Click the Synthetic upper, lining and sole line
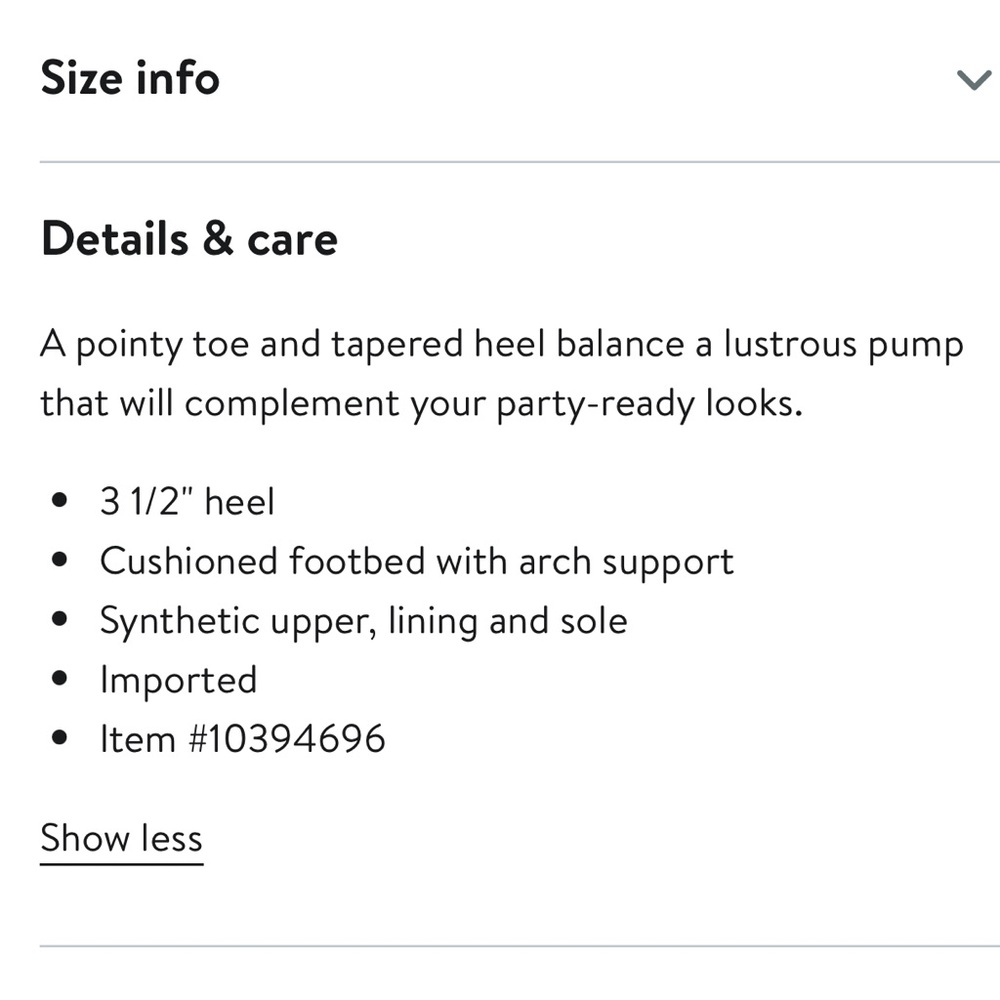 pyautogui.click(x=363, y=621)
